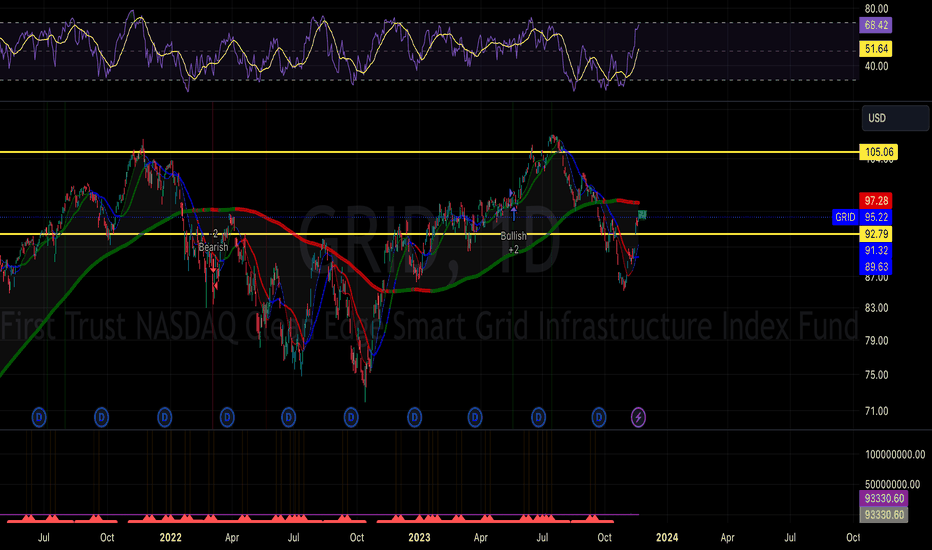Click the purple 93330.60 volume label

tap(884, 498)
